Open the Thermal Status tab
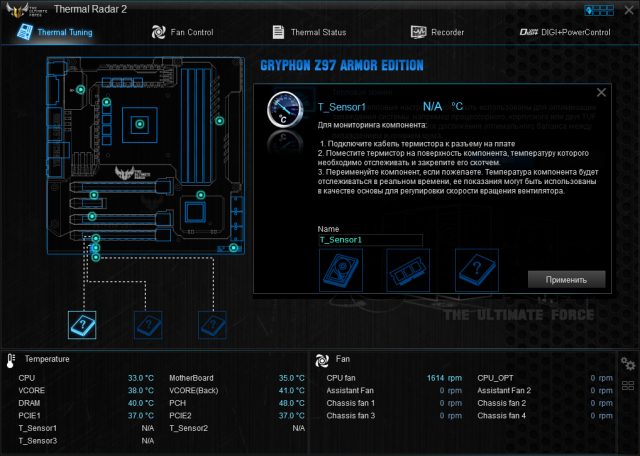 [309, 32]
